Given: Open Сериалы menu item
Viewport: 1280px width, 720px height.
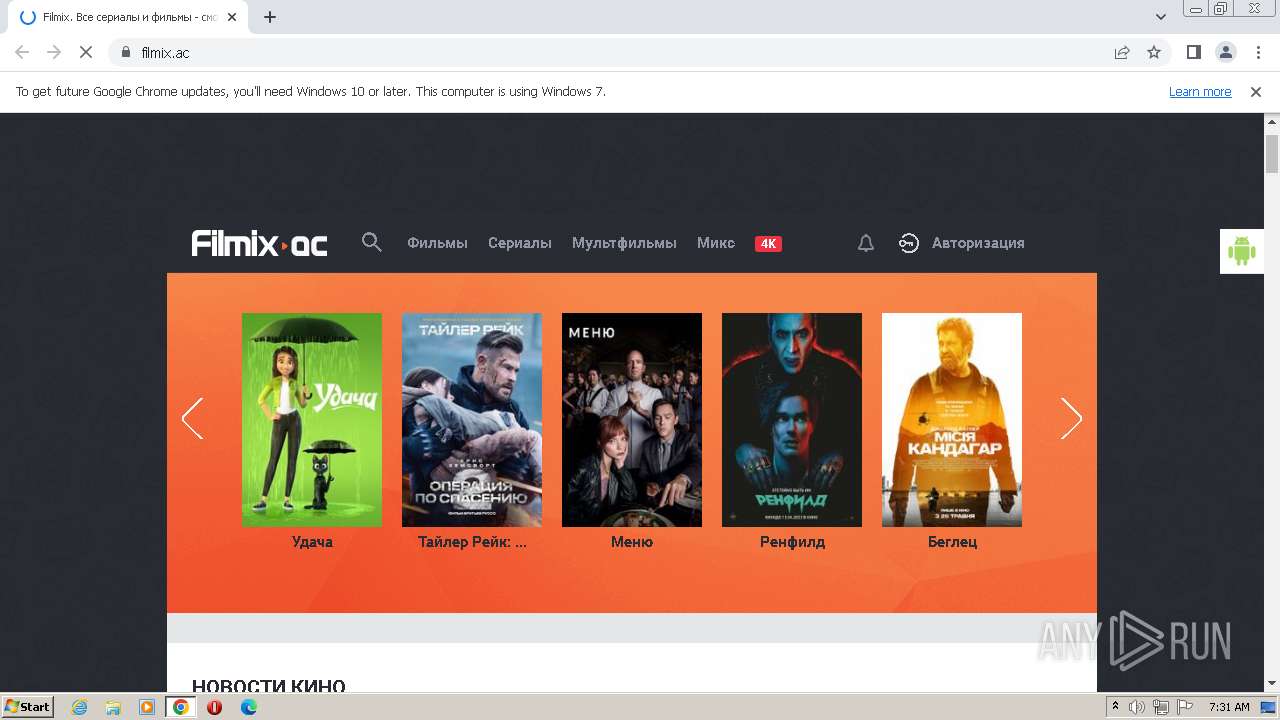Looking at the screenshot, I should point(520,243).
